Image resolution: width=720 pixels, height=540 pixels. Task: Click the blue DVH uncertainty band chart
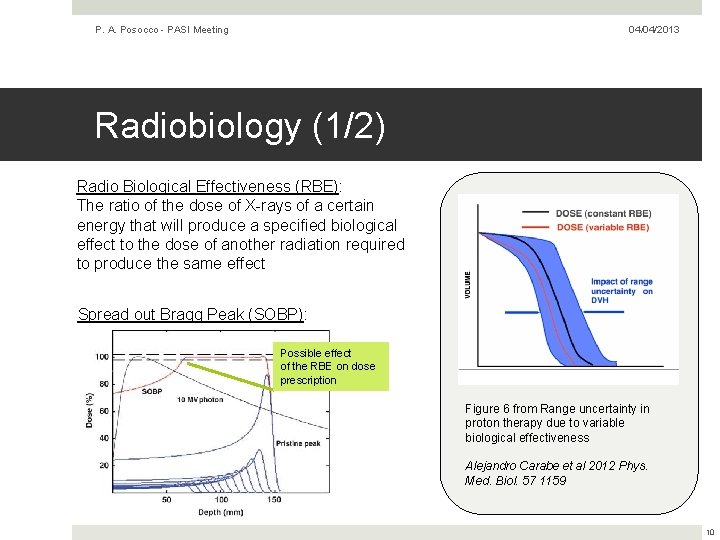[568, 289]
